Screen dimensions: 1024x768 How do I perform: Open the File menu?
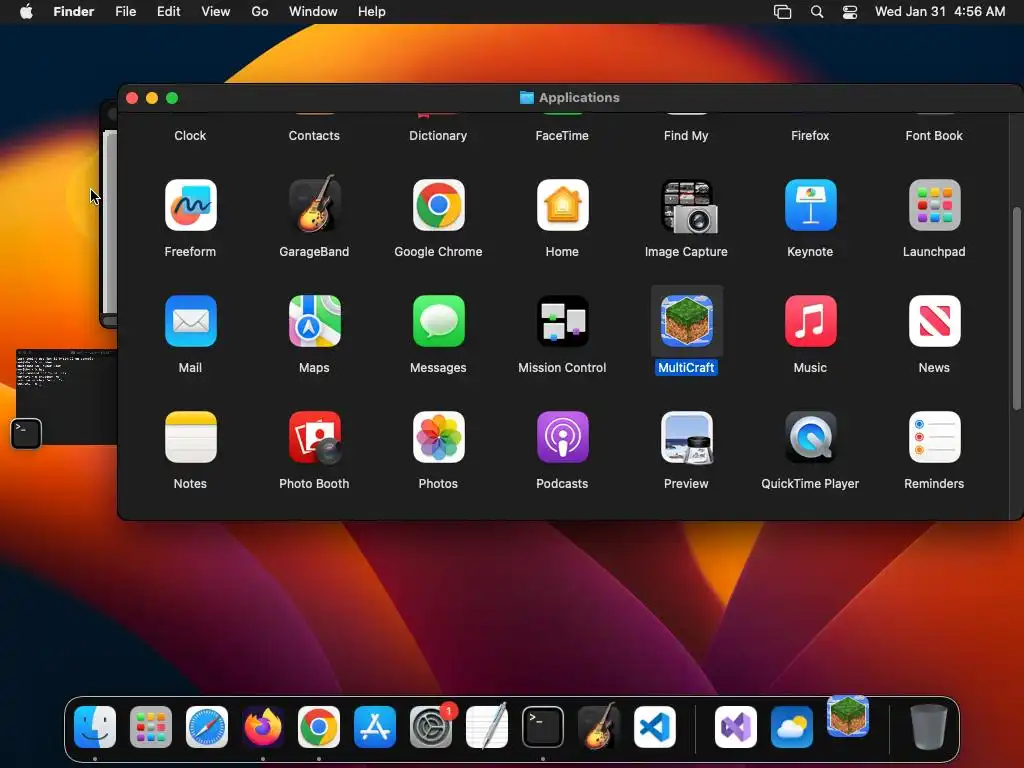pyautogui.click(x=125, y=12)
